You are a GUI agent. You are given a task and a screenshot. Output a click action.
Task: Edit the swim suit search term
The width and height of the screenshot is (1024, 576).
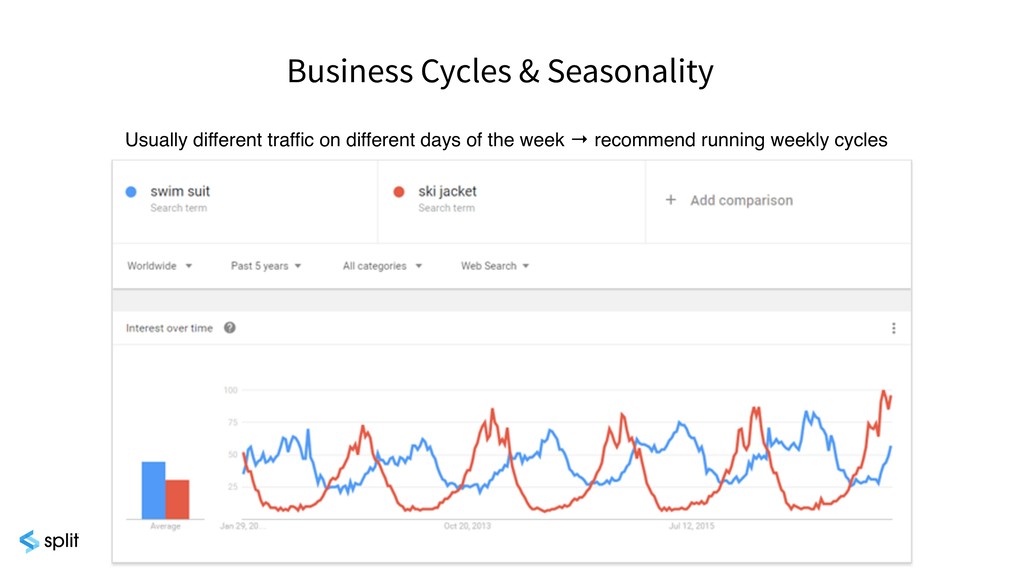(180, 191)
